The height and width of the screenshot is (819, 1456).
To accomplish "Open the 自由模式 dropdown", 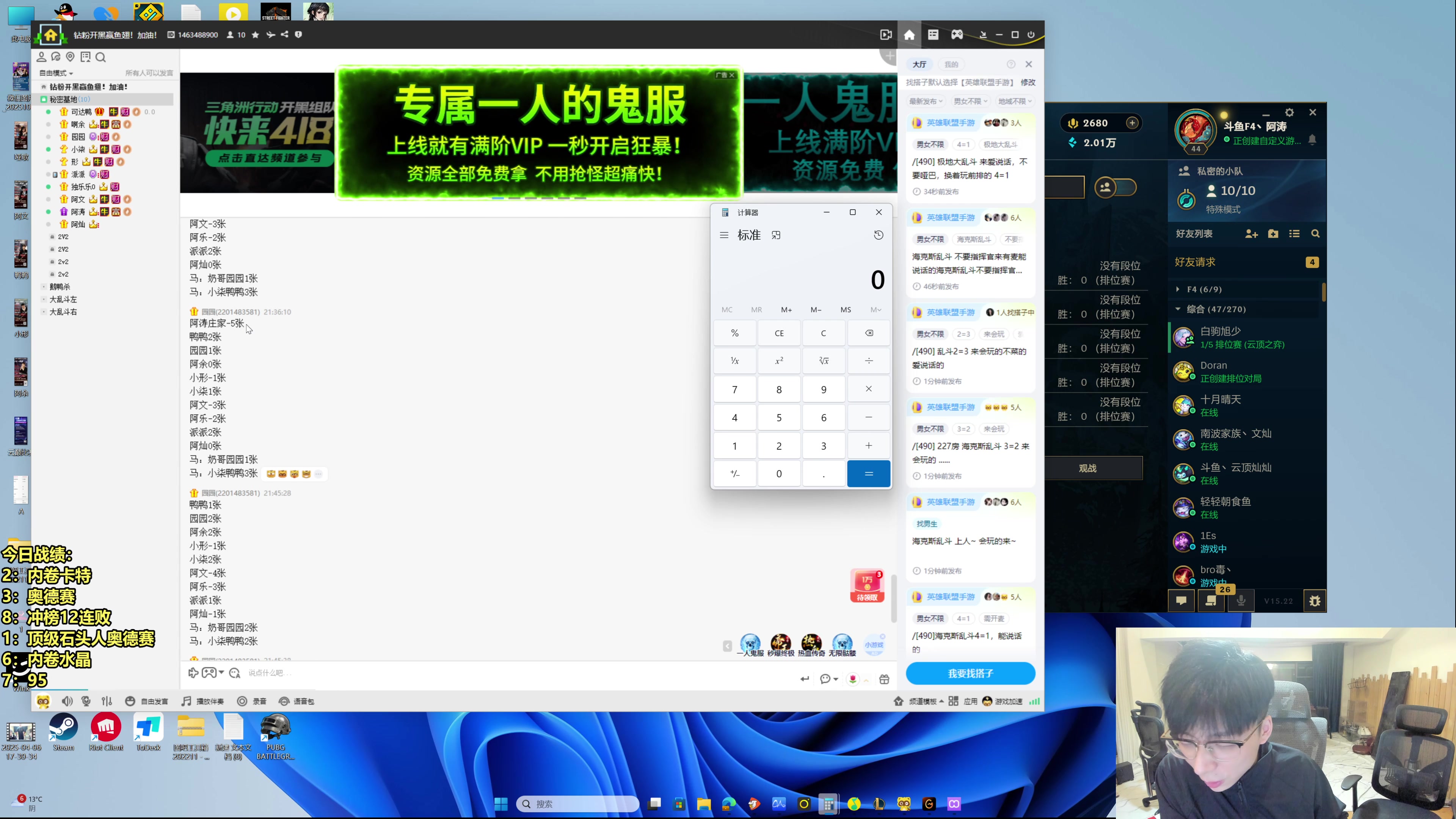I will click(x=54, y=72).
